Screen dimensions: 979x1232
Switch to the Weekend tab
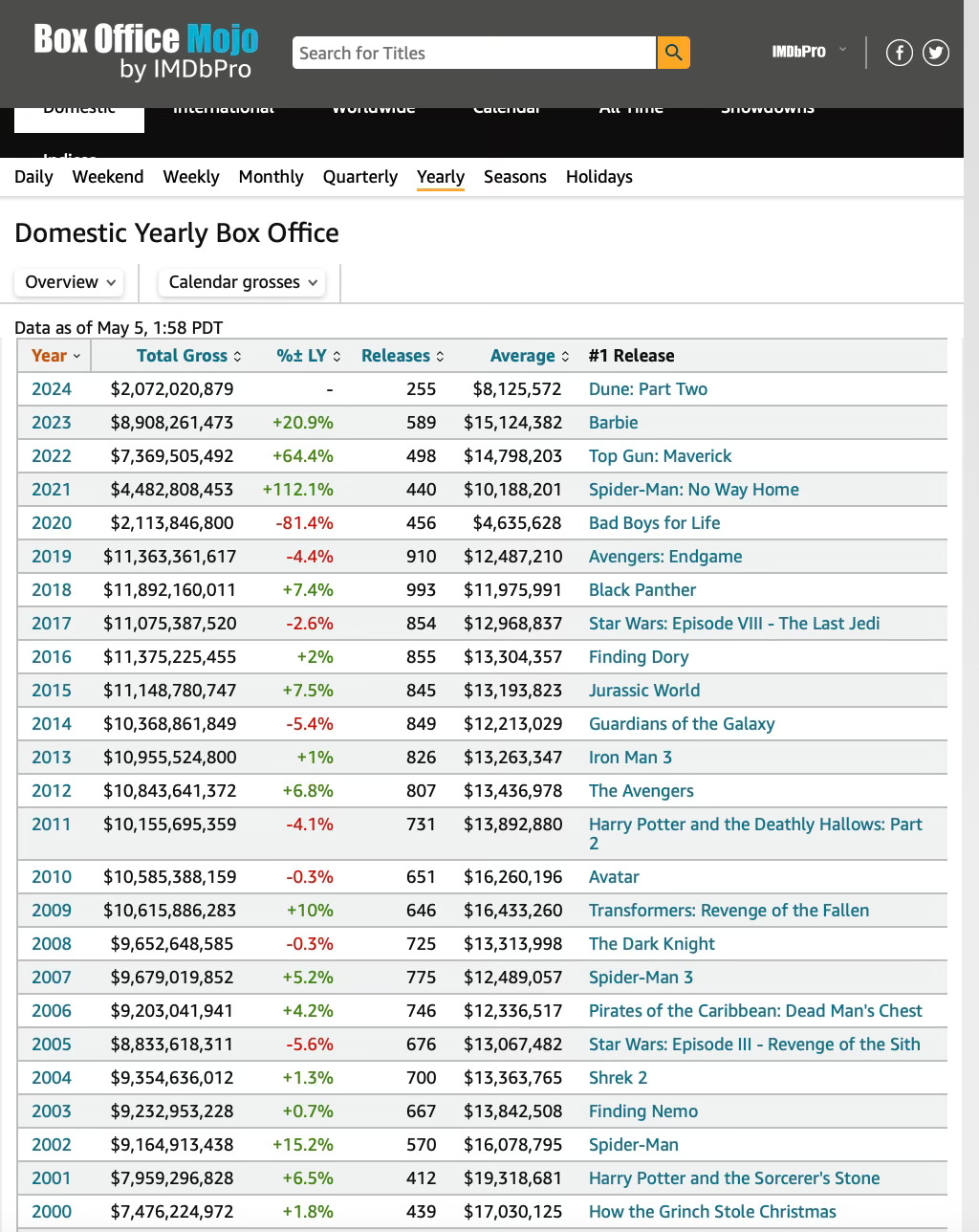click(x=108, y=177)
